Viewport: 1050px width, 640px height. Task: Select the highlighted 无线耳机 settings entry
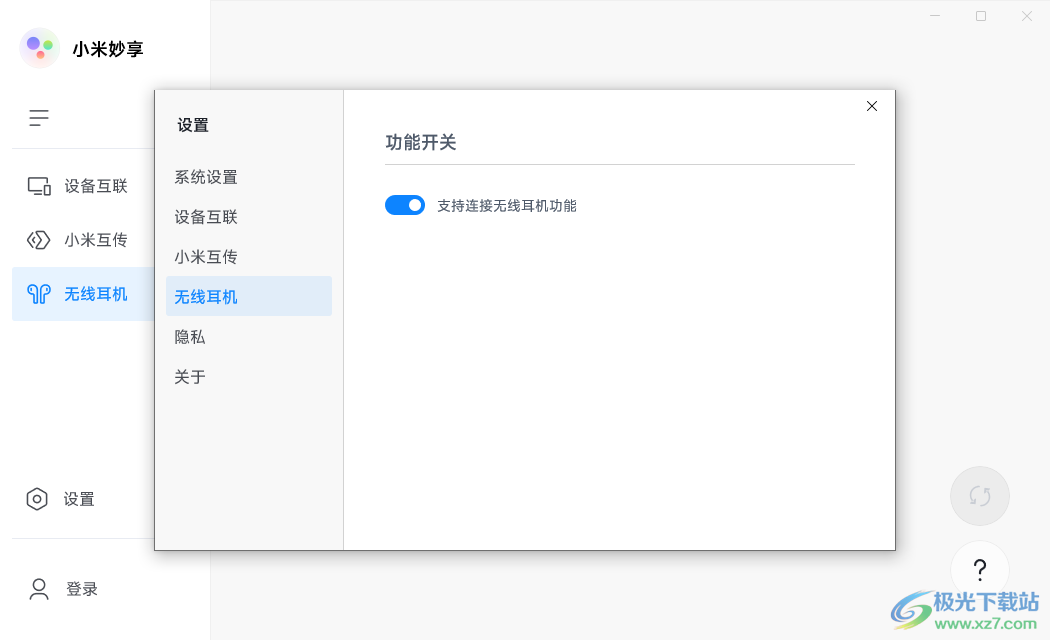(205, 297)
